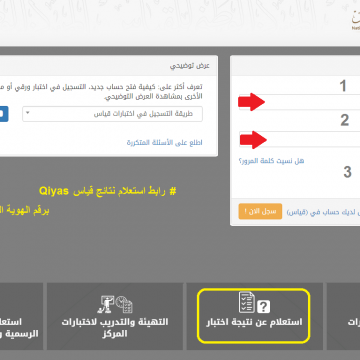
Task: Click the question mark box icon
Action: coord(263,306)
